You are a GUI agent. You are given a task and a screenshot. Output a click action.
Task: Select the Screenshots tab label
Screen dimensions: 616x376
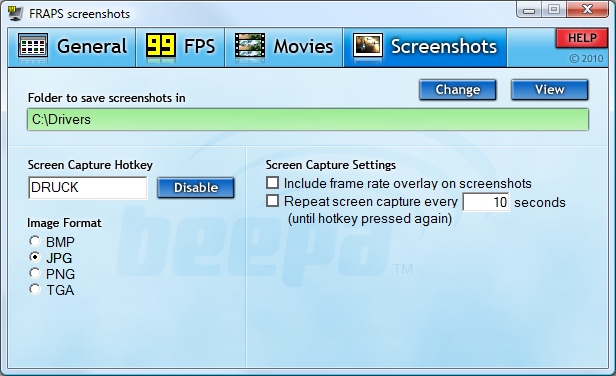click(x=444, y=46)
